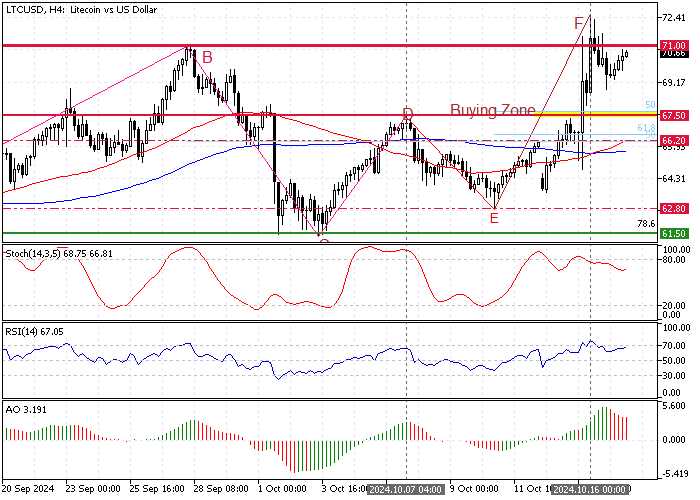Select the highlighted 2024.10.16 00:00 time marker
This screenshot has width=700, height=500.
590,490
